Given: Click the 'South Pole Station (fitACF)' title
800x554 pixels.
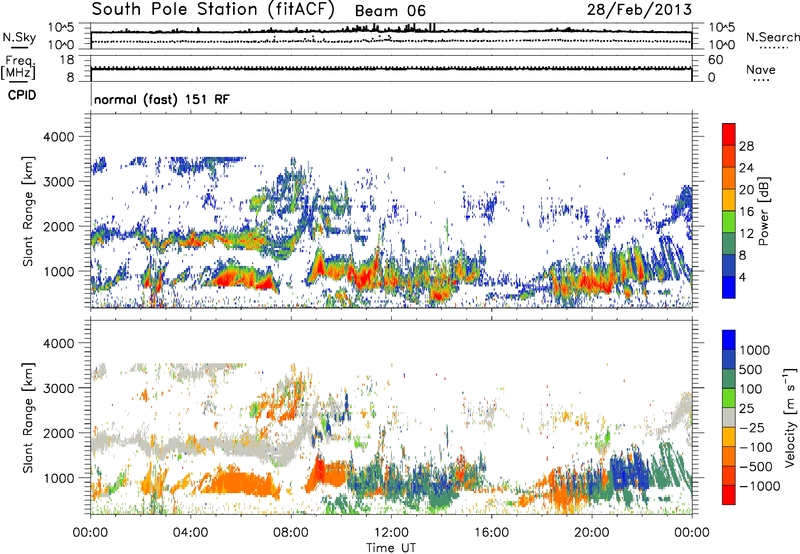Looking at the screenshot, I should (213, 10).
